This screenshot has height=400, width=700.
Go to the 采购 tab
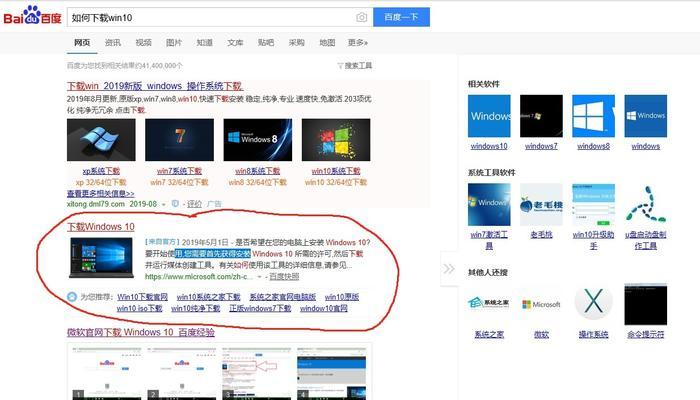coord(296,43)
